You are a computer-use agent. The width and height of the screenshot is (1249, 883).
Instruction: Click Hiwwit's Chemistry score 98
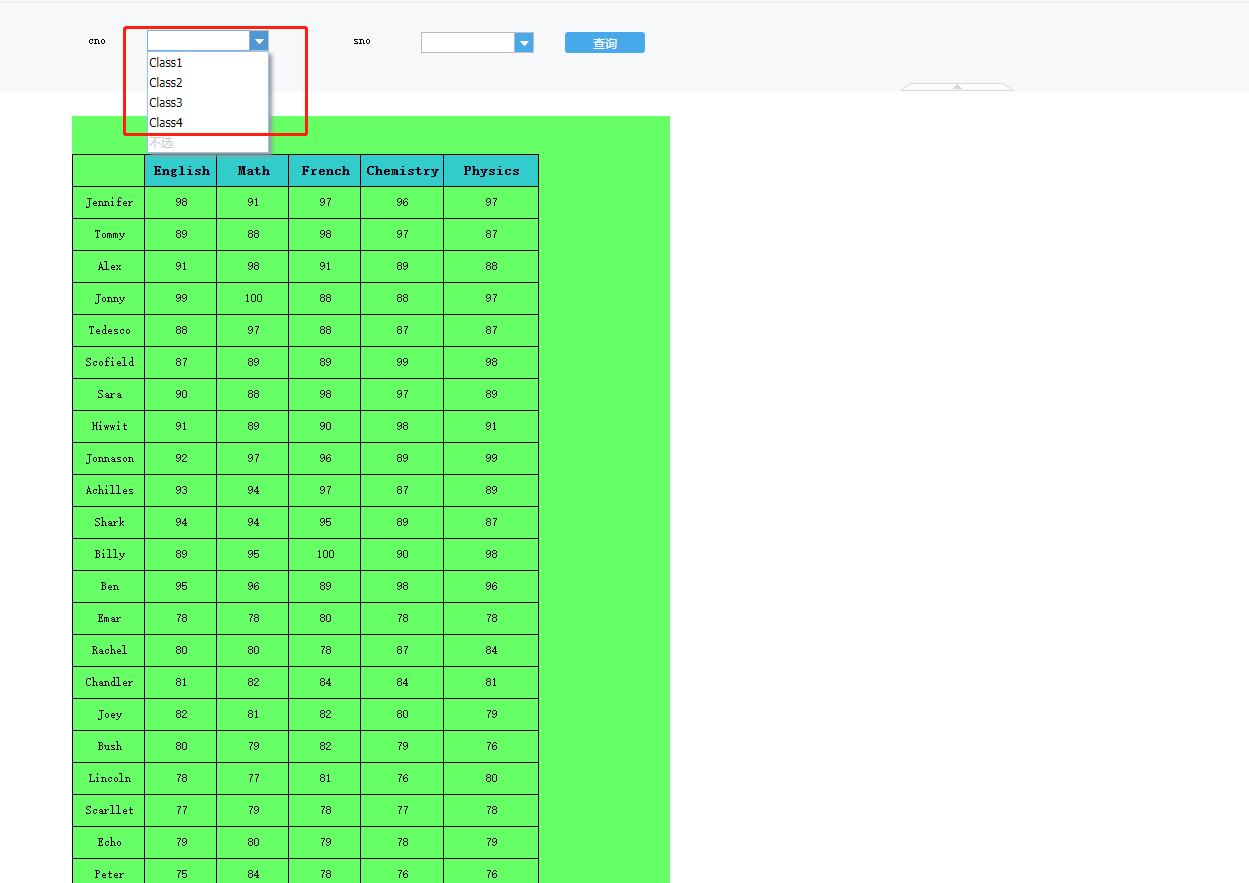coord(402,426)
